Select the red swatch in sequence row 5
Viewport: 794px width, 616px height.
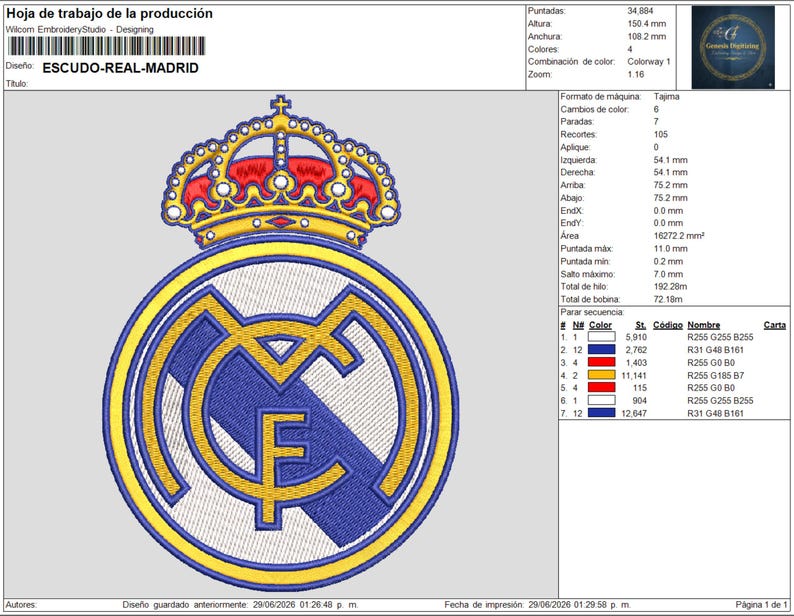click(x=601, y=388)
